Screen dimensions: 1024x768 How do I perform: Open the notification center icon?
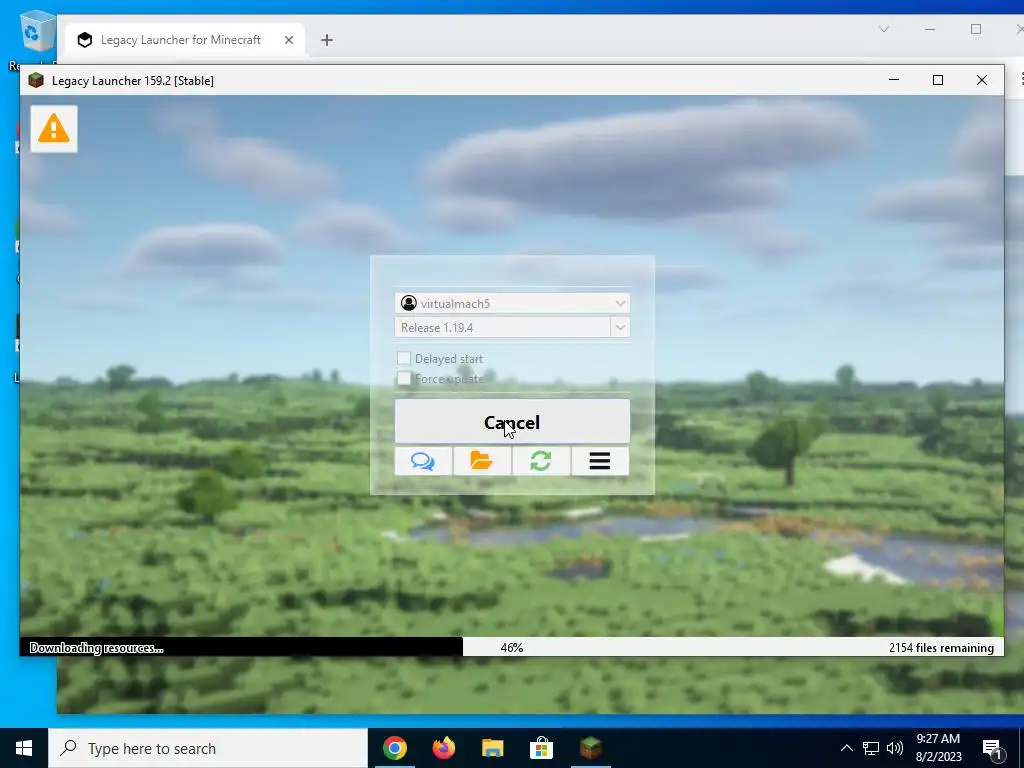tap(993, 749)
